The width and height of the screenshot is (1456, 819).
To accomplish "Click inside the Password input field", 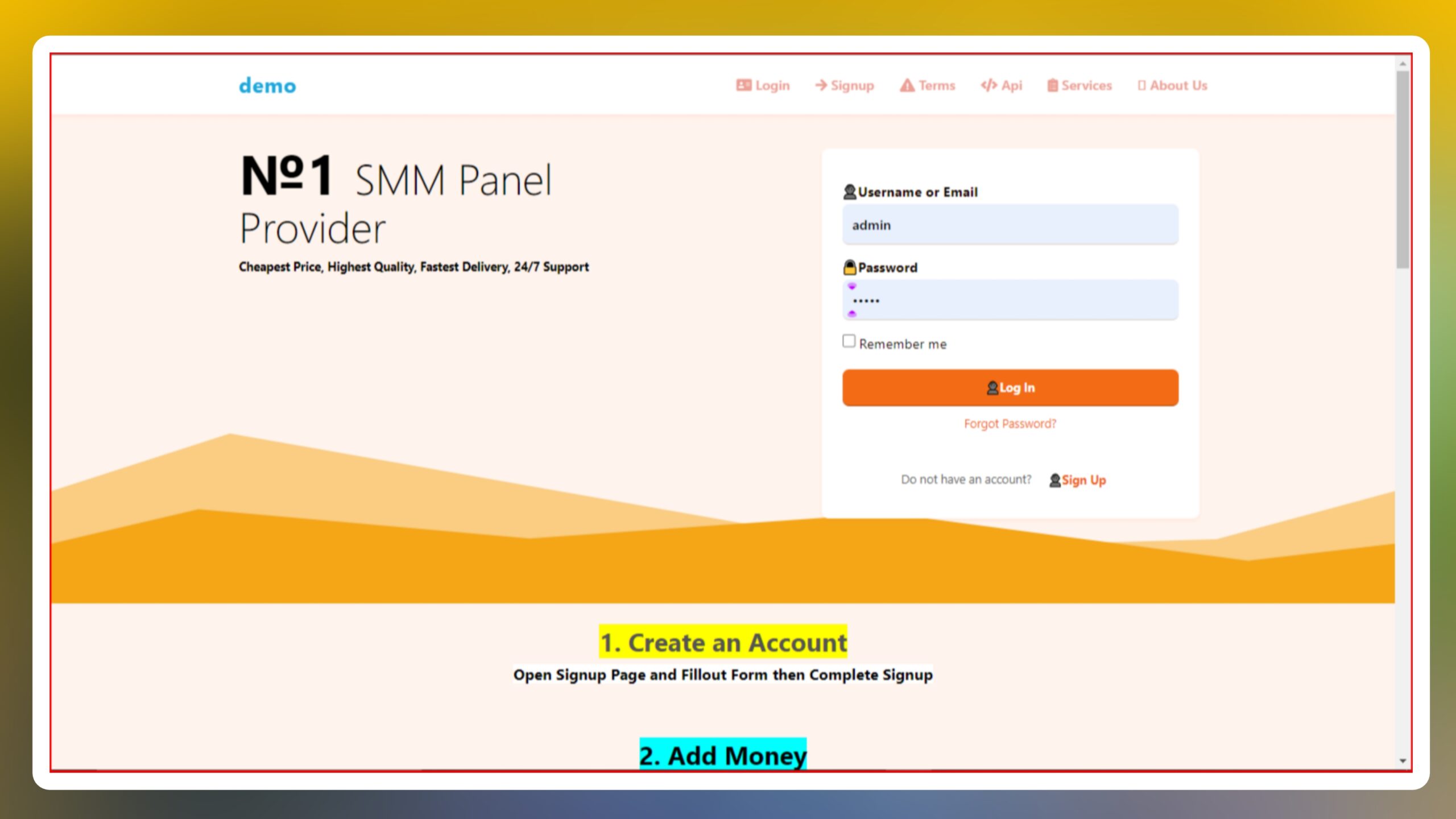I will 1010,300.
